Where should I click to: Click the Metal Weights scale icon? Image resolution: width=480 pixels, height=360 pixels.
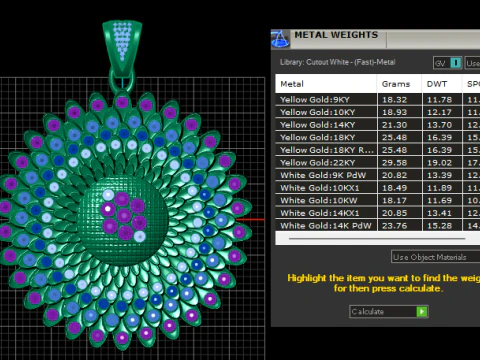[x=280, y=39]
